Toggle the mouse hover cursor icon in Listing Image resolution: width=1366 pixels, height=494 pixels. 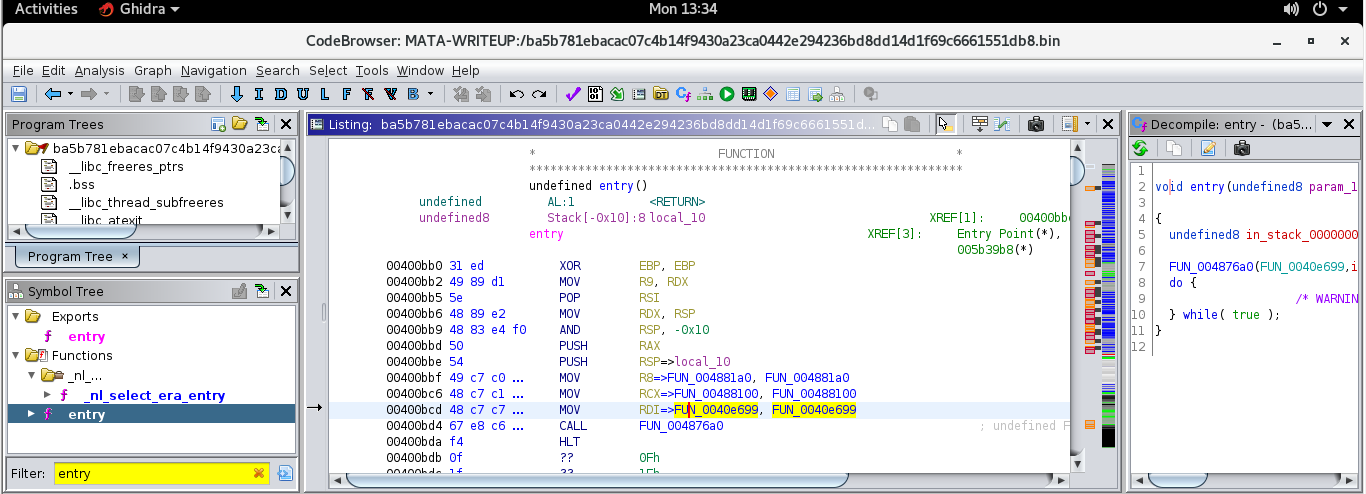945,124
